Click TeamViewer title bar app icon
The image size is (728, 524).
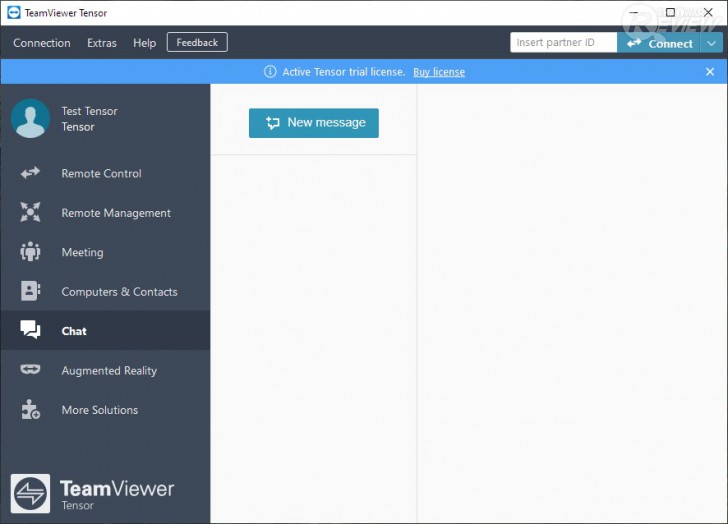coord(14,13)
